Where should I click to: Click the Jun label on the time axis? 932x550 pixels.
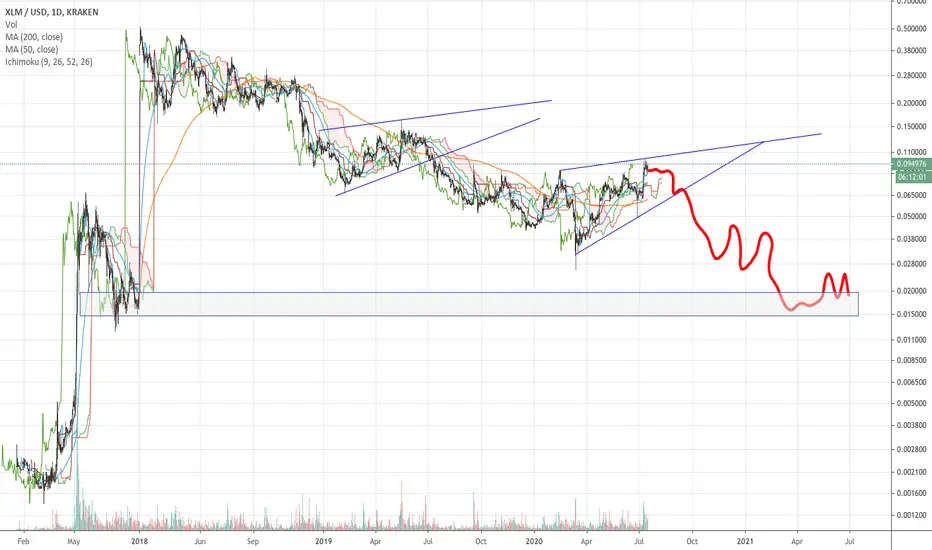coord(200,542)
